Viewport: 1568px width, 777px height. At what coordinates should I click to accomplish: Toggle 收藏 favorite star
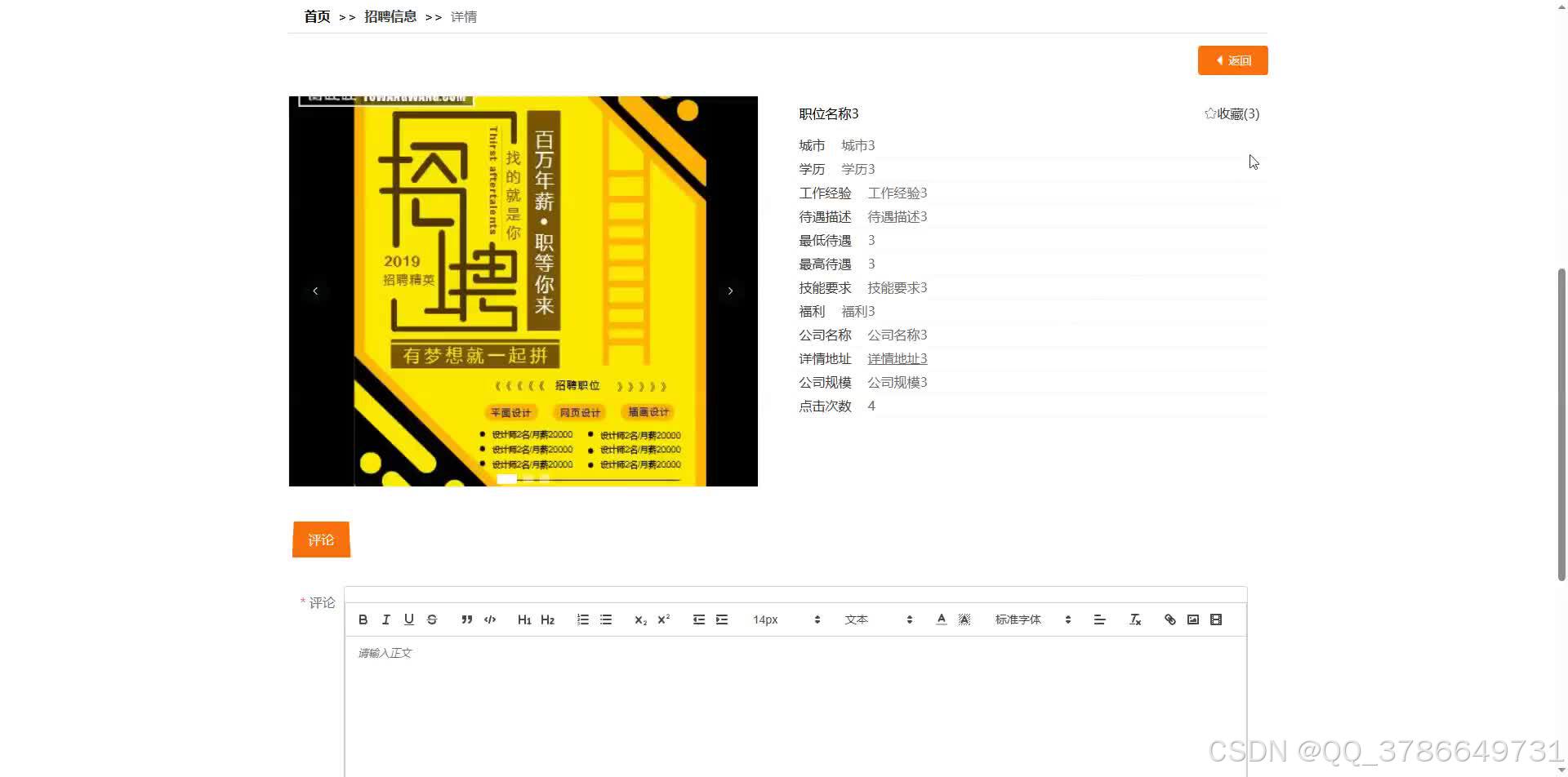(x=1232, y=113)
